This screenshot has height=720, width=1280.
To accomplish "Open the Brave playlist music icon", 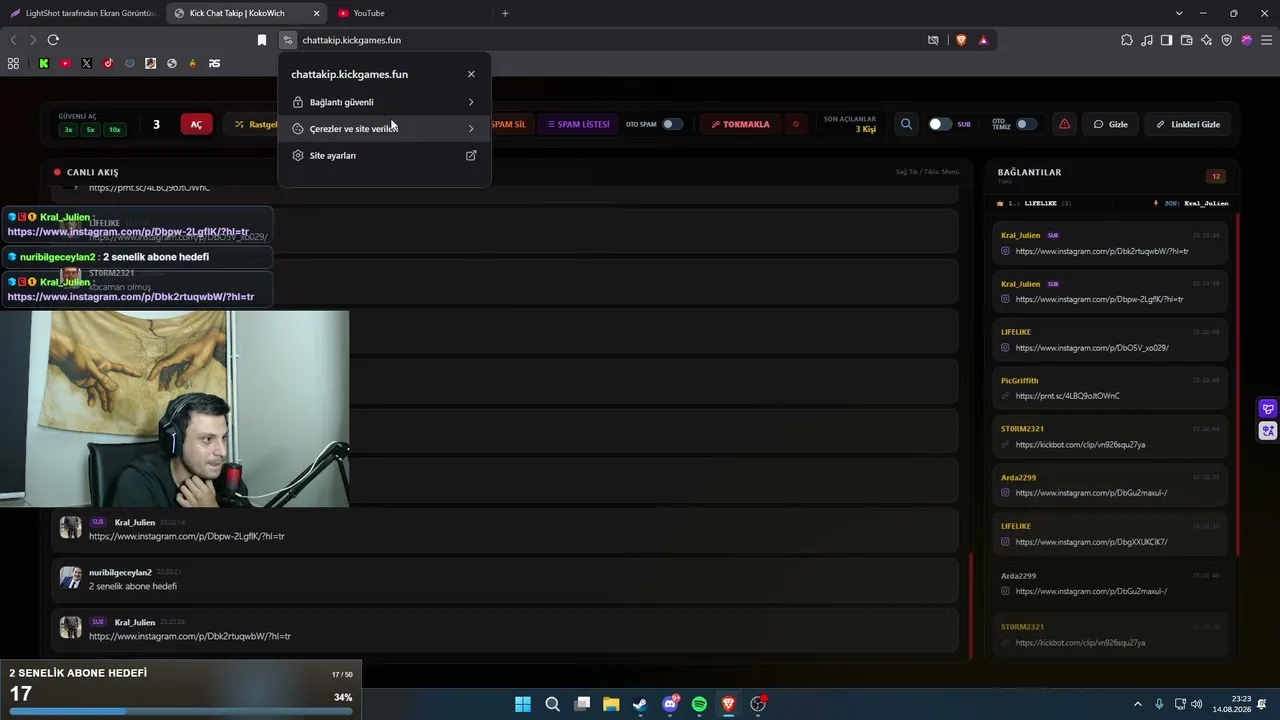I will 1147,40.
